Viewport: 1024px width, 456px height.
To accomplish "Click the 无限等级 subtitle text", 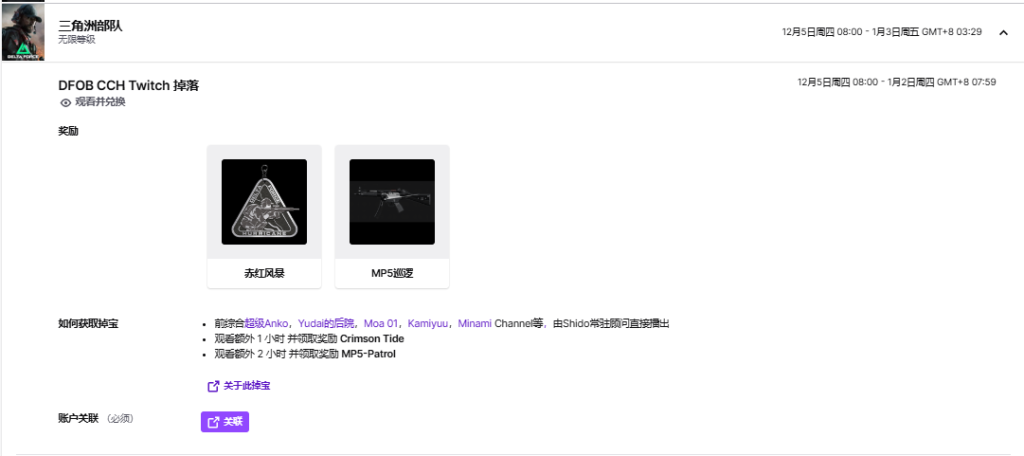I will point(76,40).
